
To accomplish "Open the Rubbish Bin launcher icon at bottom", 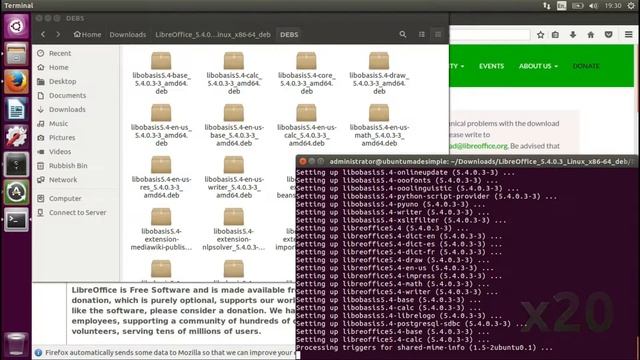I will click(x=16, y=344).
